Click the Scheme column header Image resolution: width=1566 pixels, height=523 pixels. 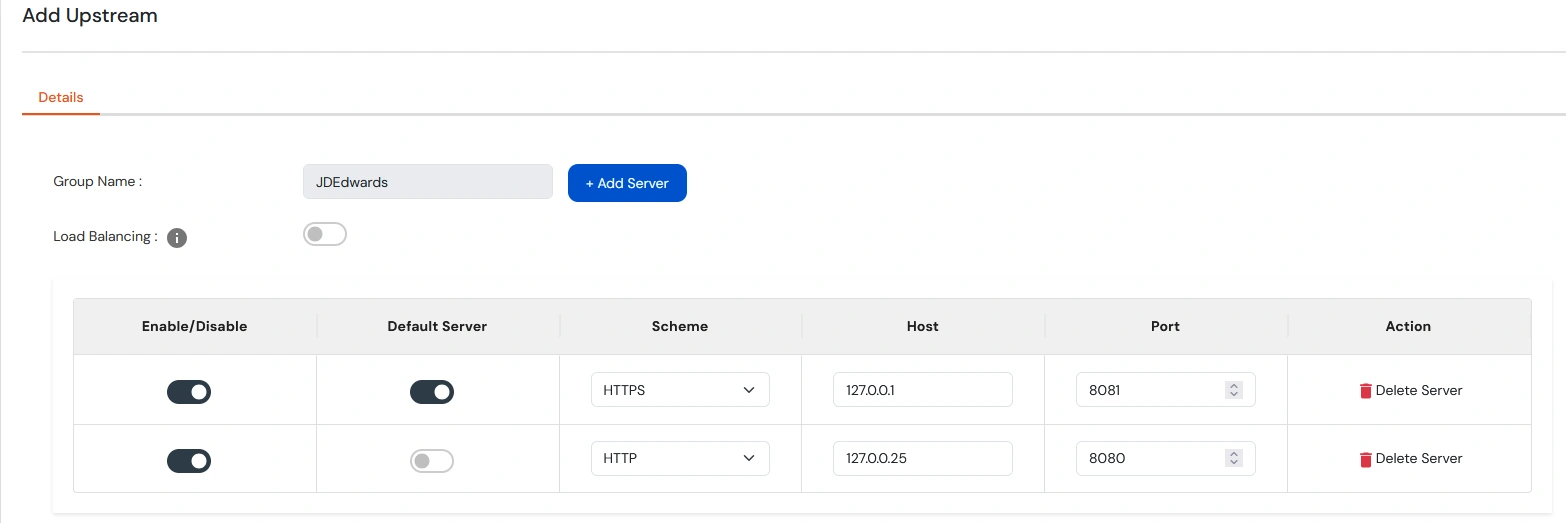pyautogui.click(x=680, y=326)
